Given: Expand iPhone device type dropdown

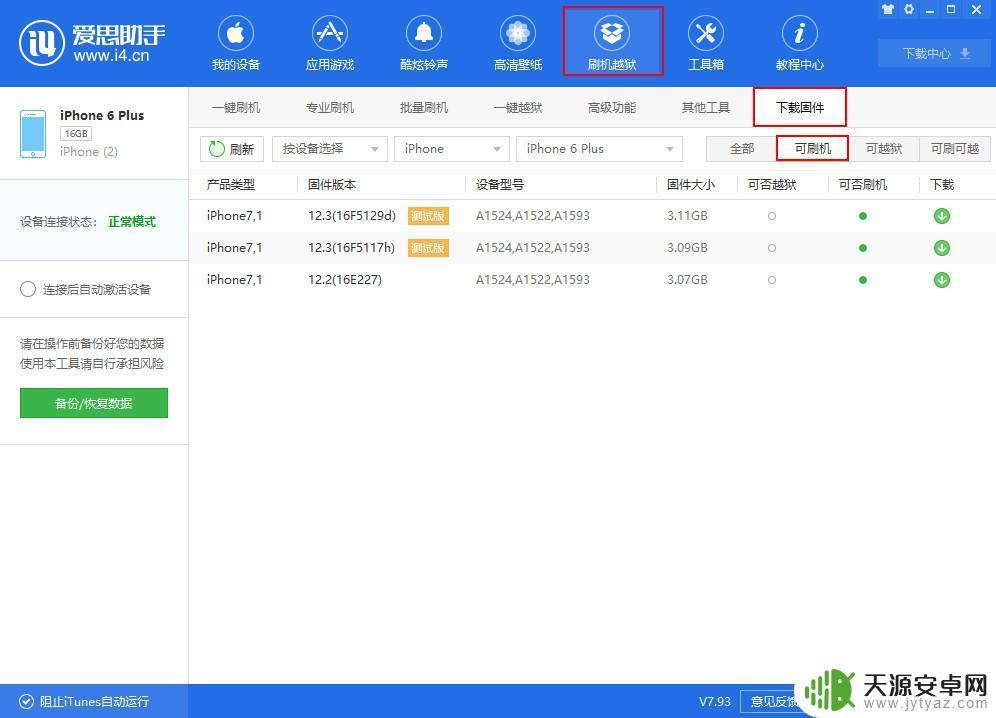Looking at the screenshot, I should coord(452,149).
